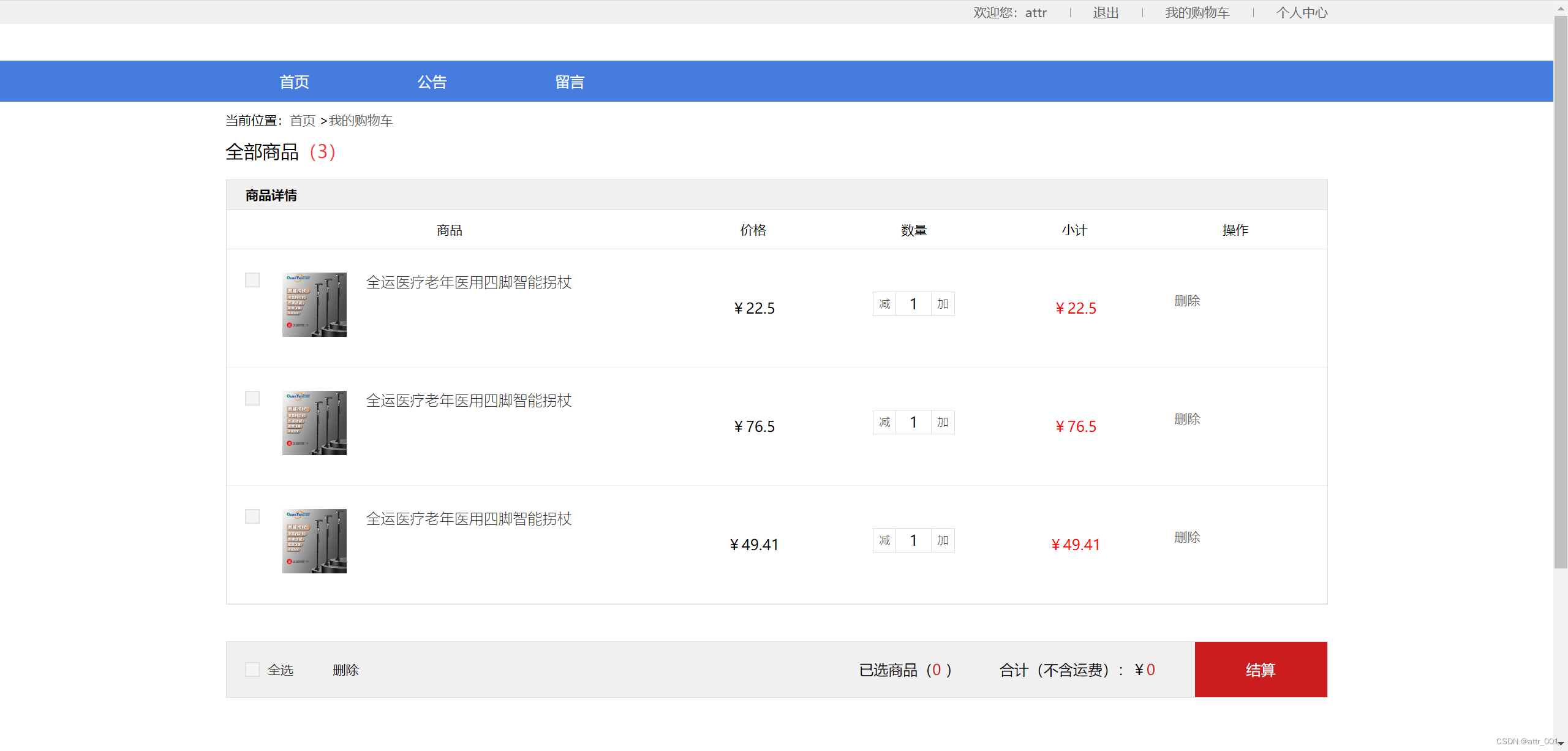Click 减 on the ¥49.41 item row

884,540
